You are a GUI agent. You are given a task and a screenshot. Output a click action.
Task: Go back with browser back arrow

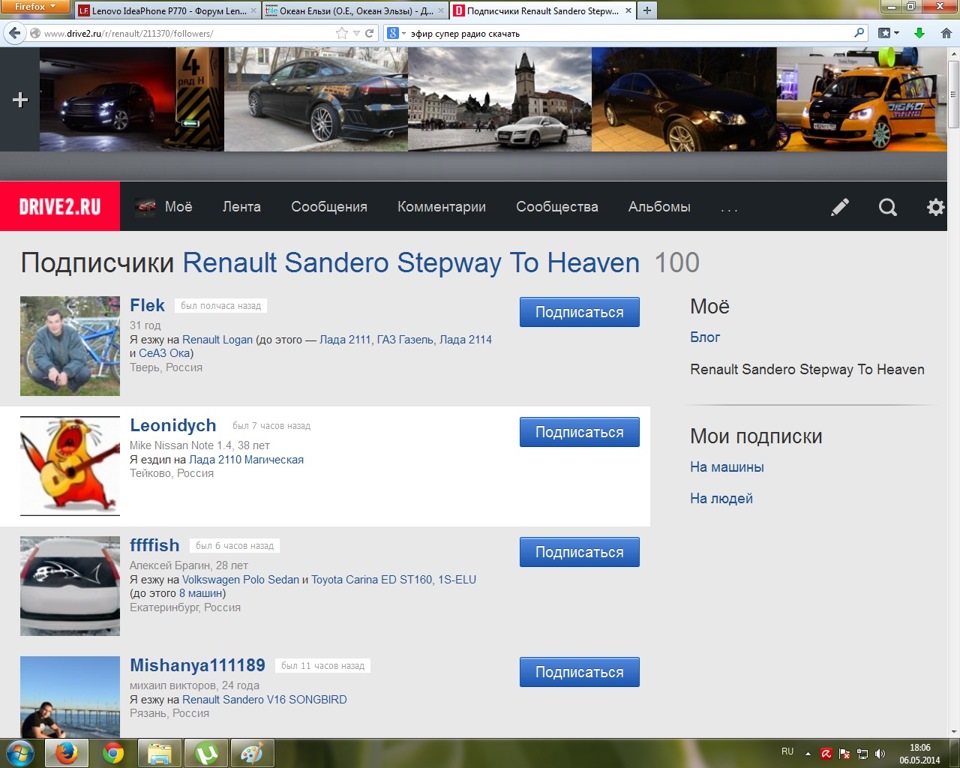point(15,33)
